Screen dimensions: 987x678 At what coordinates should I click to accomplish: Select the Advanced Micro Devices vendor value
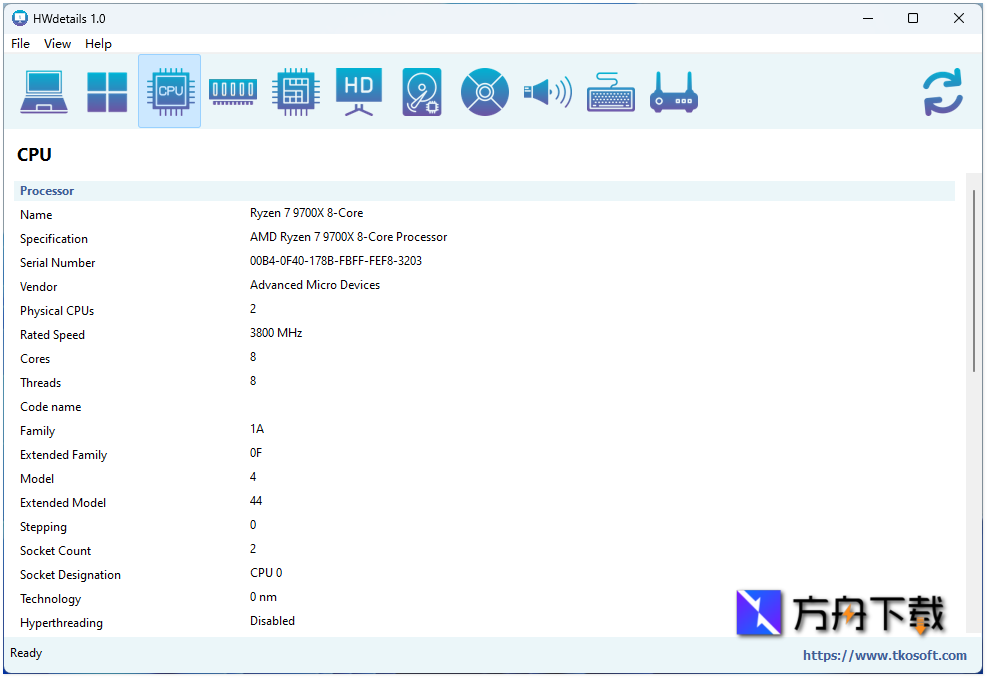(315, 285)
